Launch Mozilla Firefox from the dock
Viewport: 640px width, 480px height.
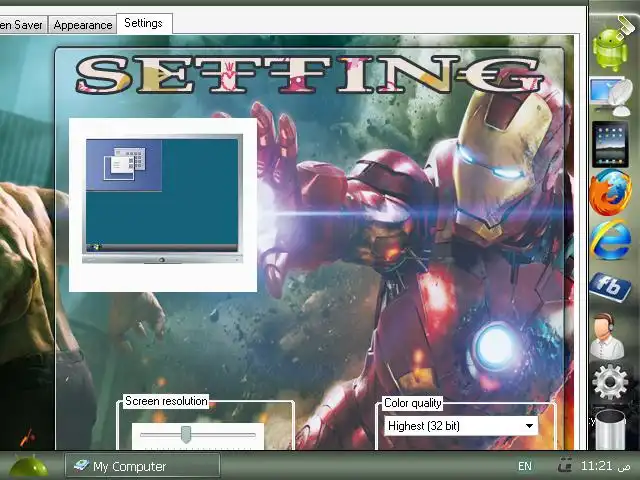(610, 192)
